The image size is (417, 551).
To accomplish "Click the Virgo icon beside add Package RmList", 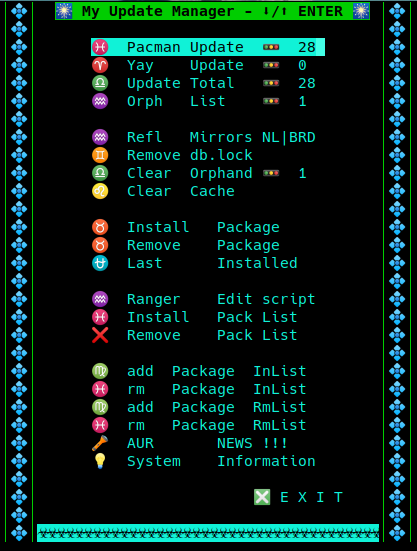I will click(x=100, y=407).
